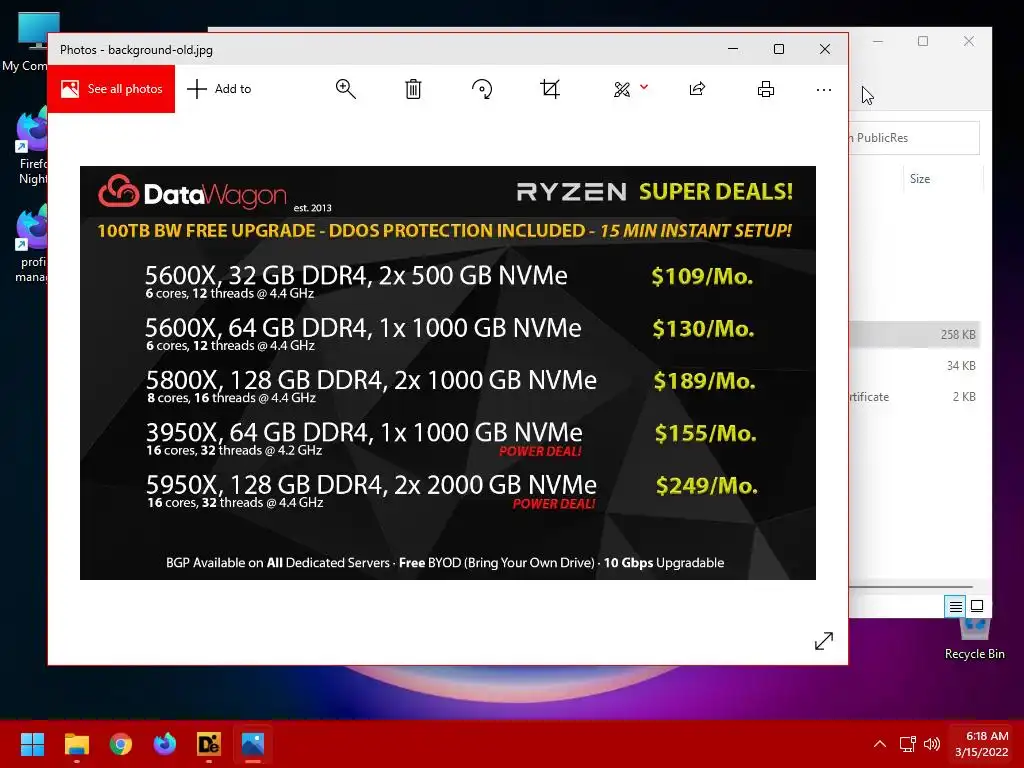Close the Photos window
The image size is (1024, 768).
[825, 49]
